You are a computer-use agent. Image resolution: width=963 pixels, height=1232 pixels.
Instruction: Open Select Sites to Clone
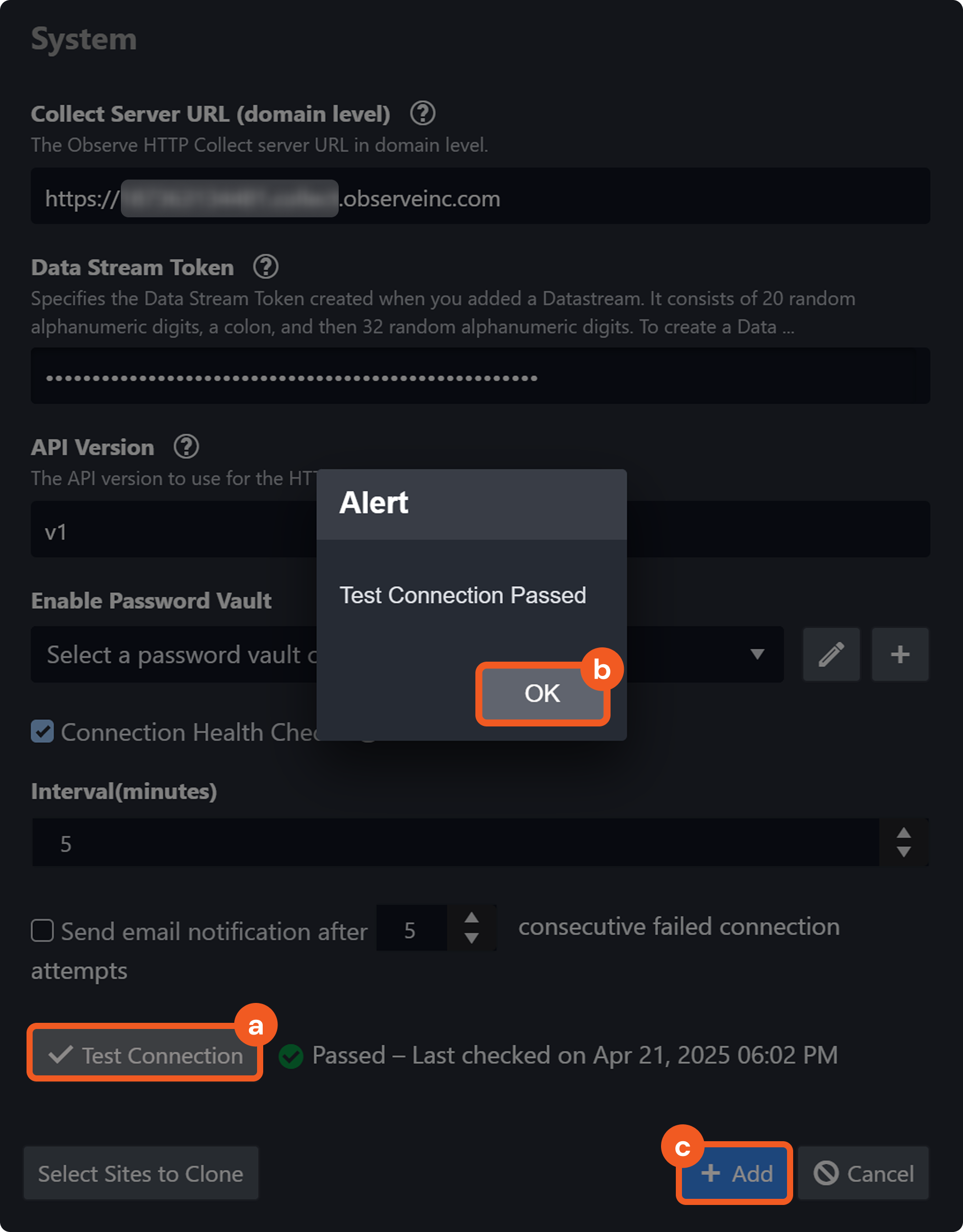coord(140,1174)
